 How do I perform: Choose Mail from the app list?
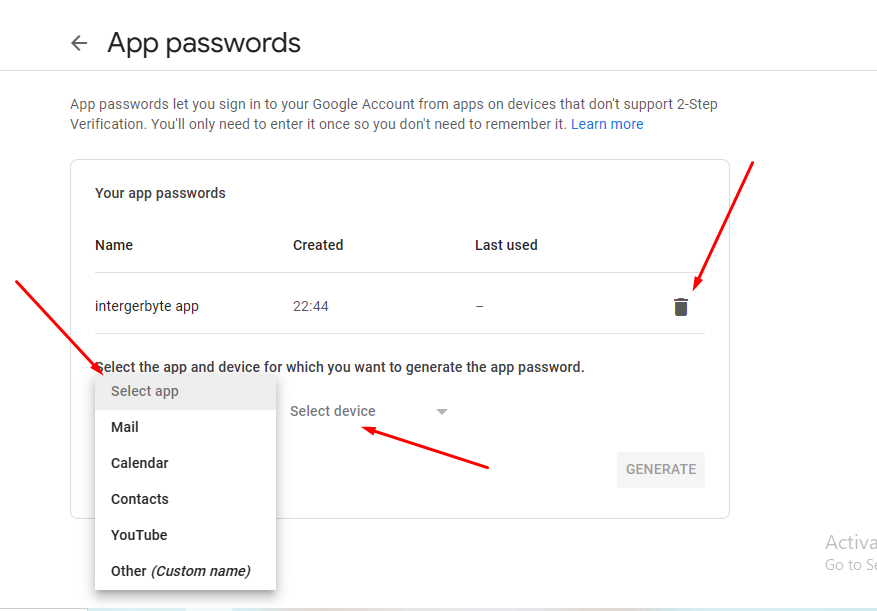[x=185, y=427]
